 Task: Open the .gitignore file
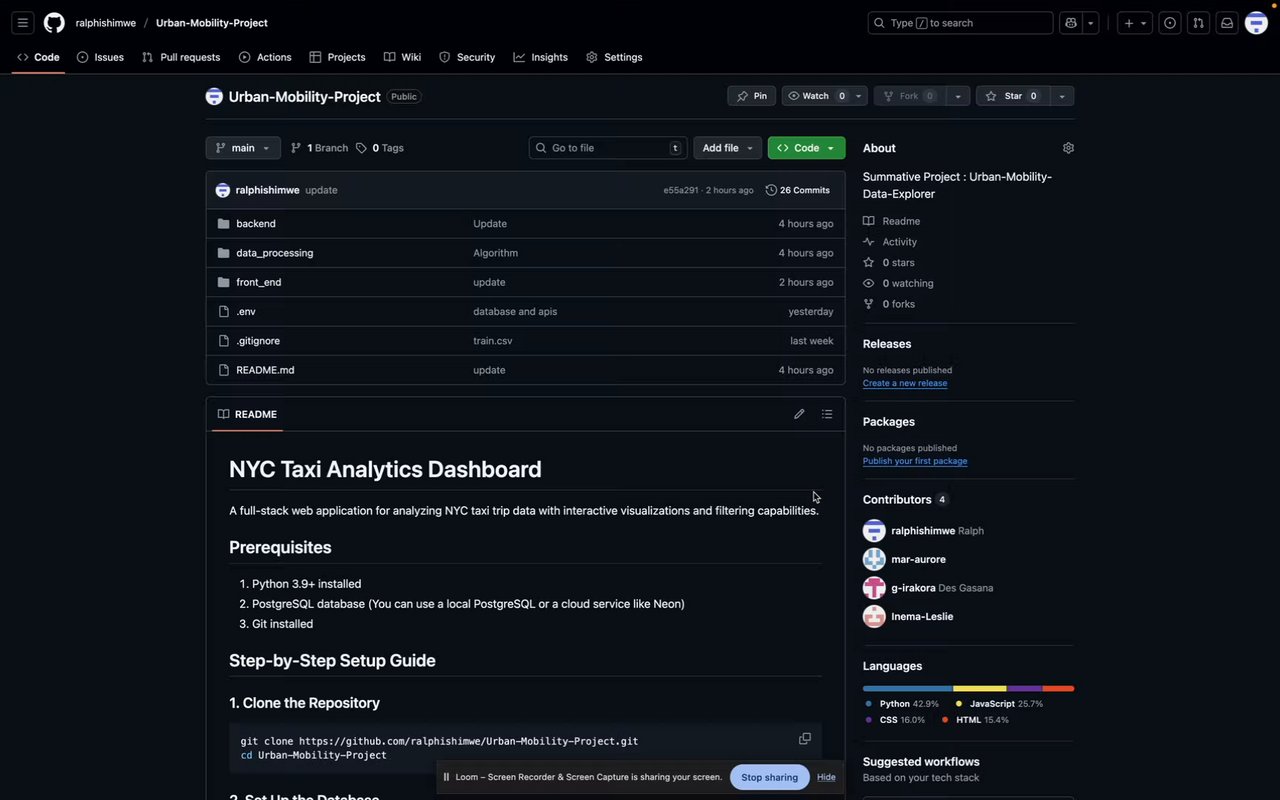pos(258,341)
